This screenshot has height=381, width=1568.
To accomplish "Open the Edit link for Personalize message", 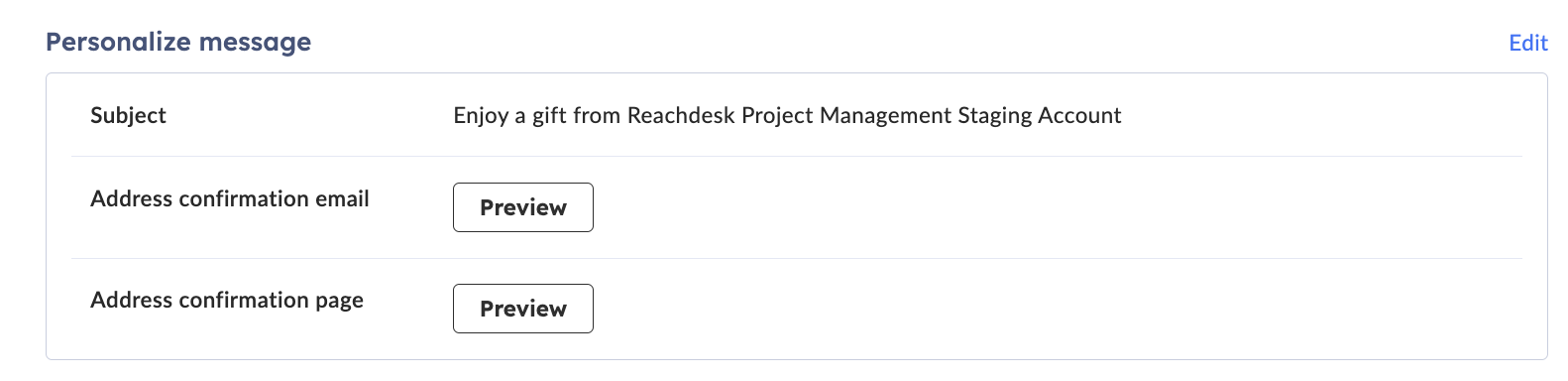I will tap(1527, 43).
